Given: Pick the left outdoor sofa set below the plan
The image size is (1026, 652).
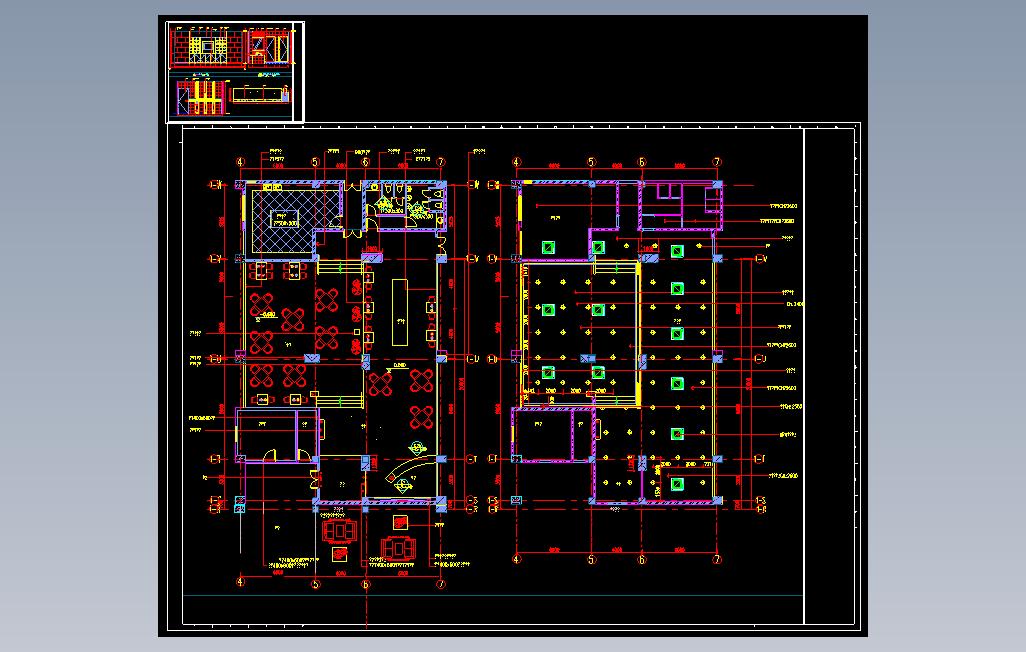Looking at the screenshot, I should (340, 530).
